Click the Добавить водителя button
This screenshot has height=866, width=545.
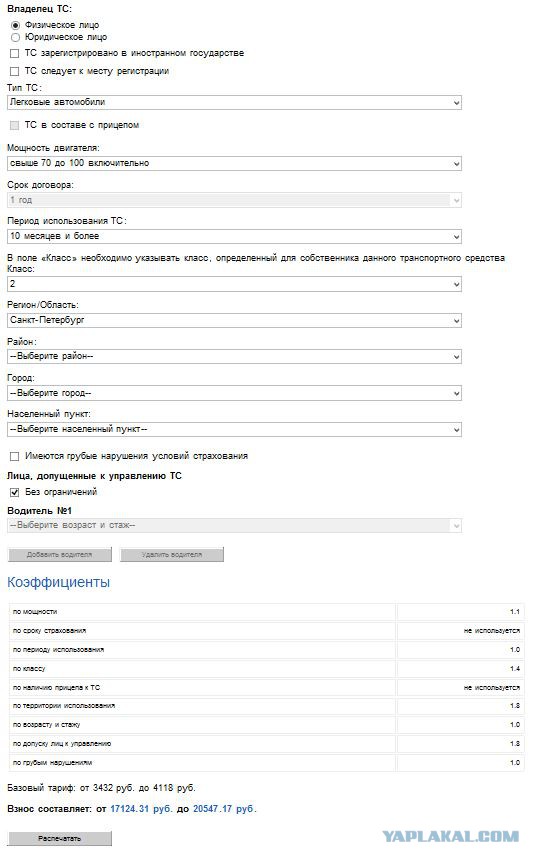60,555
